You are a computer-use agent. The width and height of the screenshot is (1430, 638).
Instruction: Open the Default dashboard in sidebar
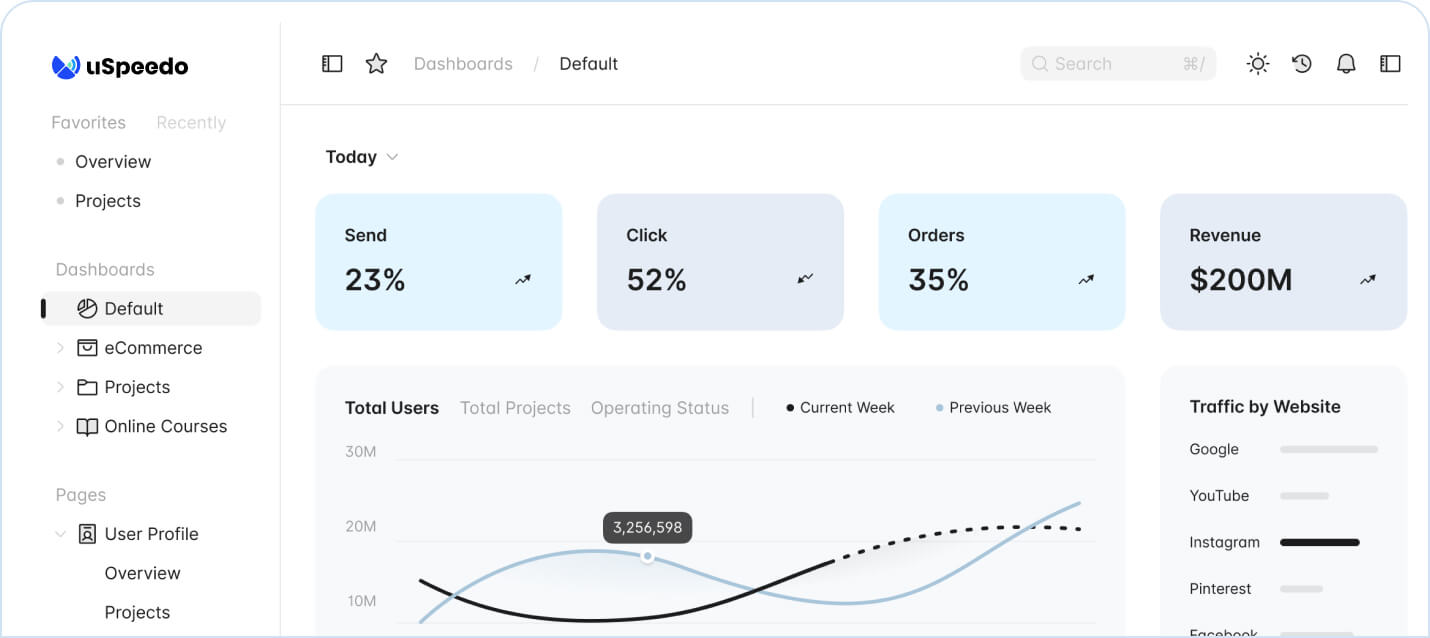[x=134, y=309]
